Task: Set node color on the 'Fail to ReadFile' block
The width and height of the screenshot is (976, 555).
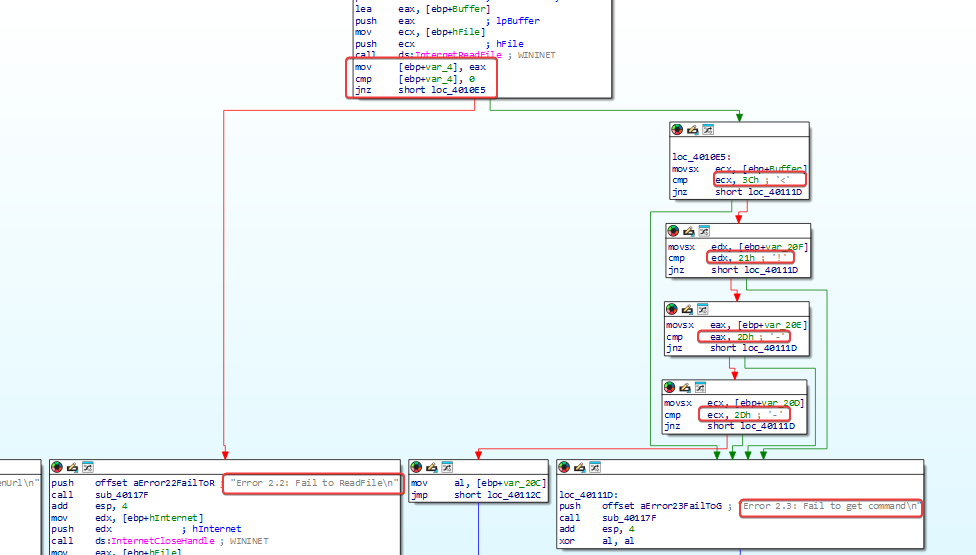Action: (x=57, y=467)
